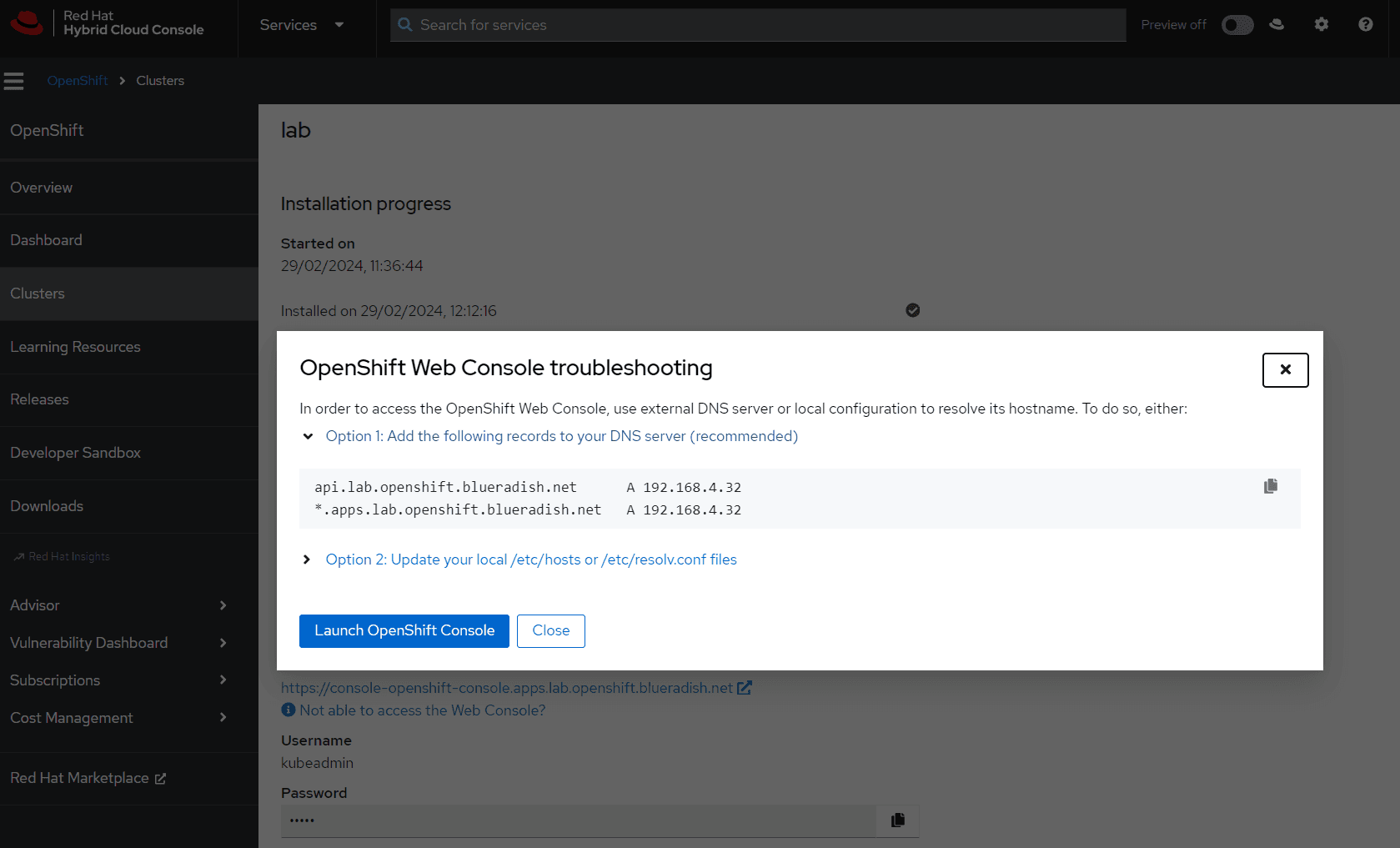Image resolution: width=1400 pixels, height=848 pixels.
Task: Open the settings gear icon
Action: tap(1322, 24)
